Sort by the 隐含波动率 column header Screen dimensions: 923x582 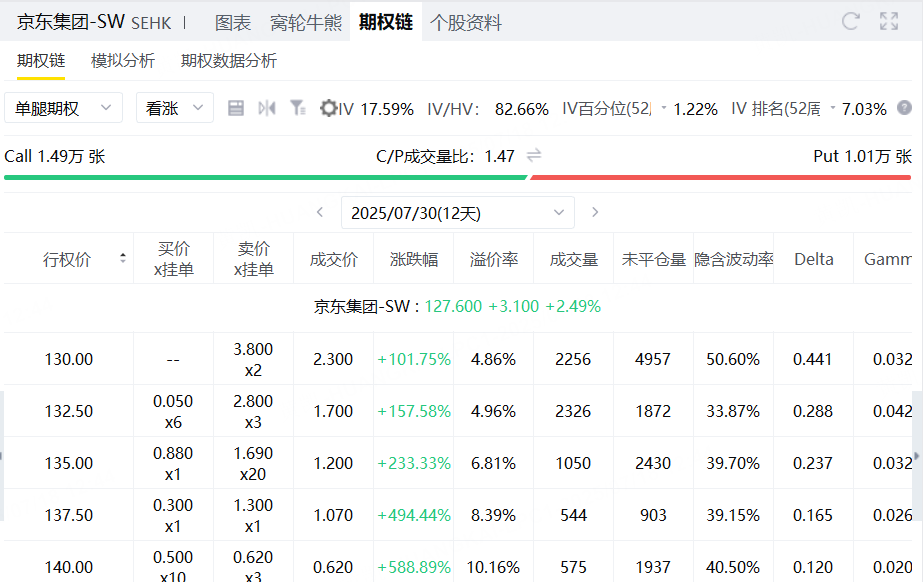(734, 259)
